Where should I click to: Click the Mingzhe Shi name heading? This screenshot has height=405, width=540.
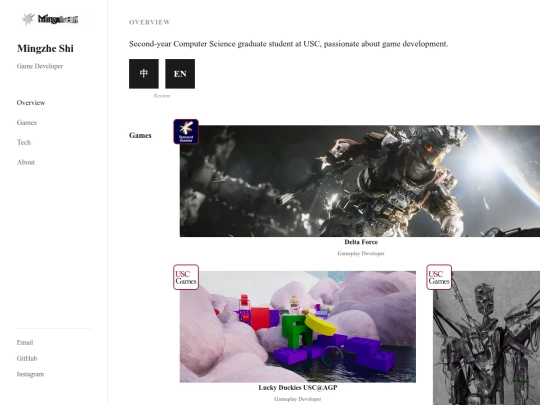pyautogui.click(x=45, y=49)
